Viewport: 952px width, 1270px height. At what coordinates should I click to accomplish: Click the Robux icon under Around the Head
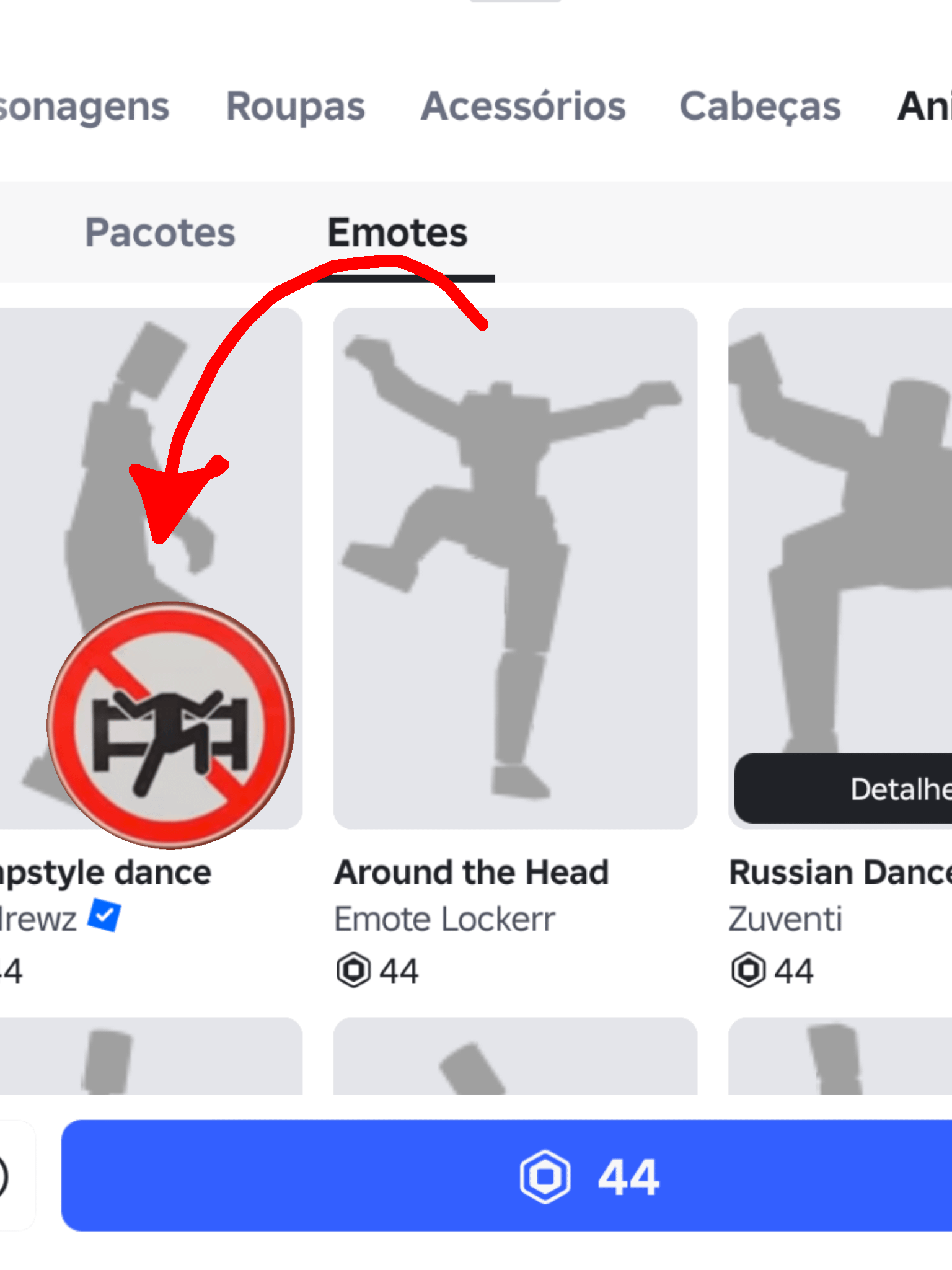coord(353,970)
